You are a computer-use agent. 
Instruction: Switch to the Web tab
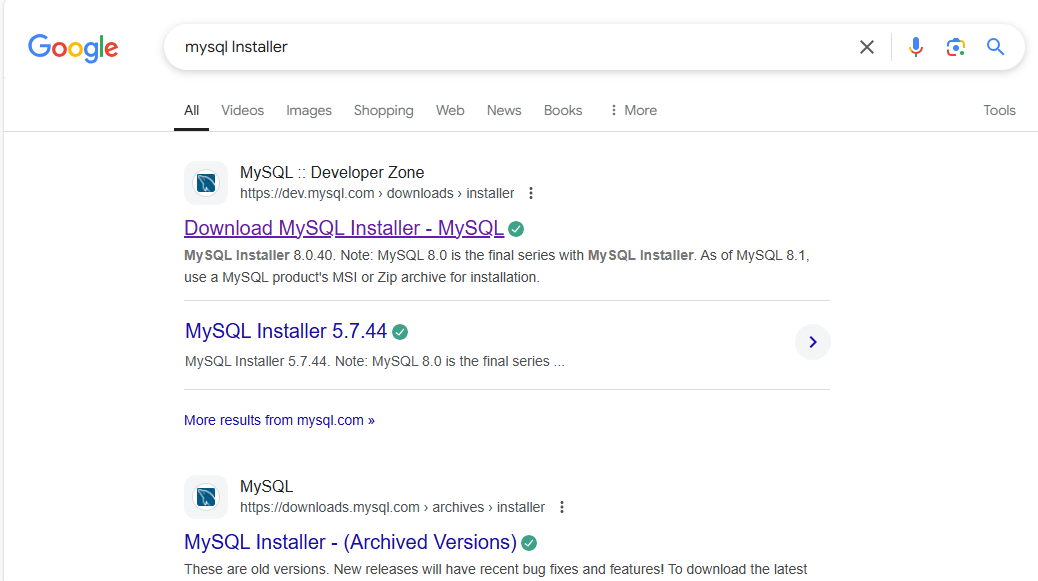coord(450,111)
